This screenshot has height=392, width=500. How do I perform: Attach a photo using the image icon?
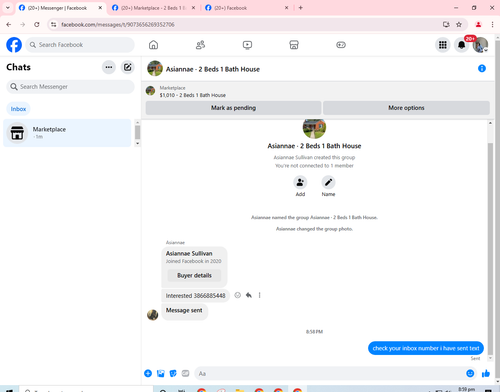[x=161, y=373]
